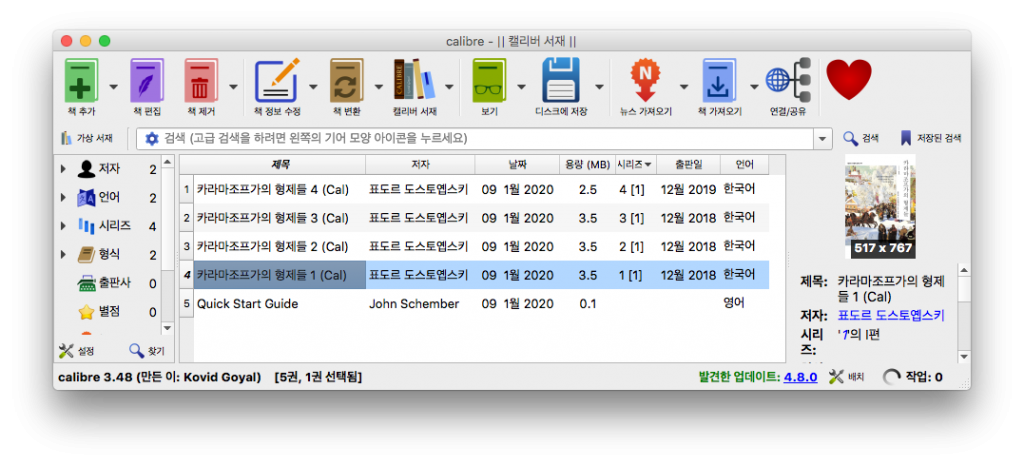Open the dropdown arrow next to 디스크에 저장
Image resolution: width=1024 pixels, height=466 pixels.
click(599, 86)
